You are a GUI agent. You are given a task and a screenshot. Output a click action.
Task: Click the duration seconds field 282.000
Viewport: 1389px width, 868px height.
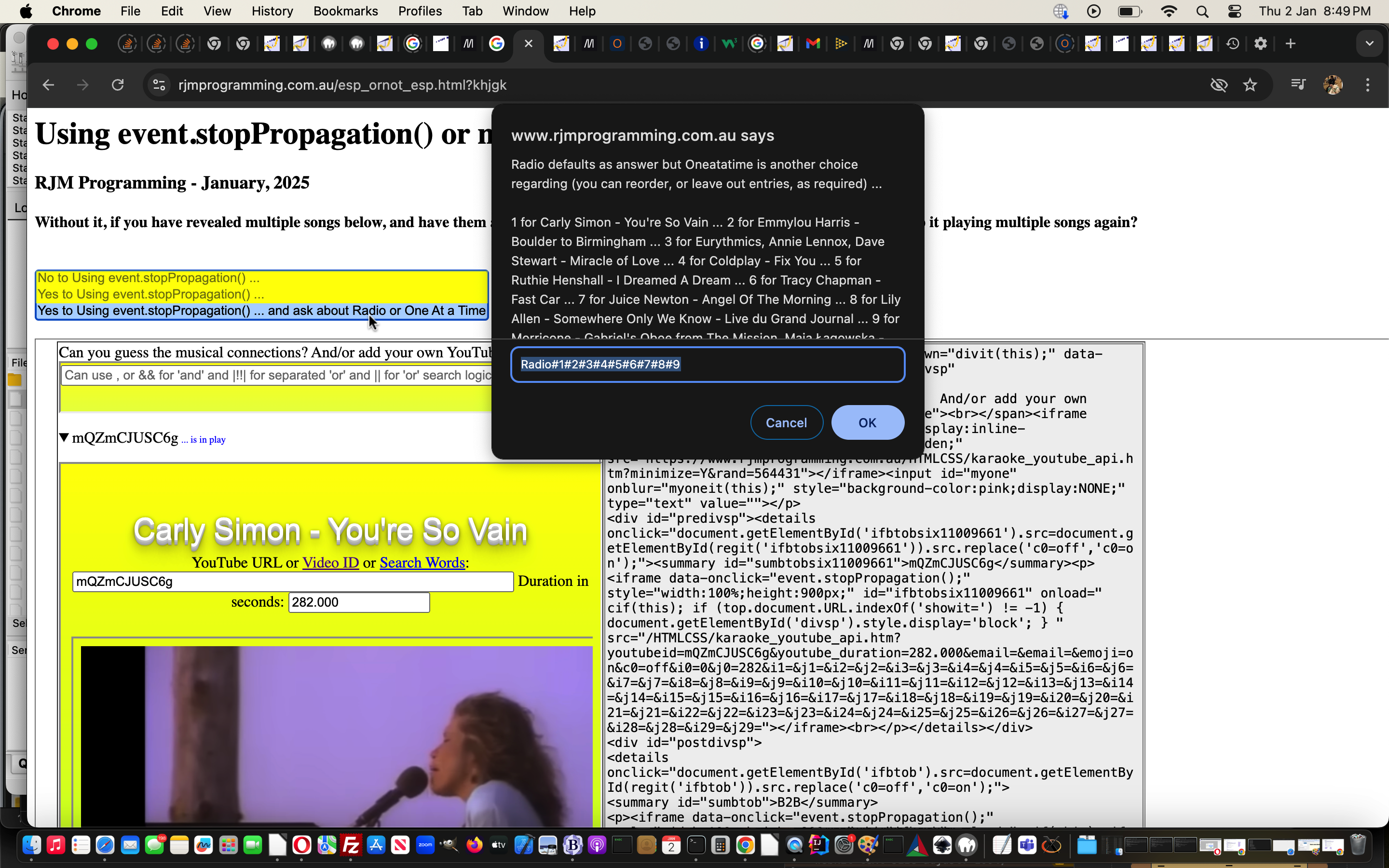(x=359, y=602)
